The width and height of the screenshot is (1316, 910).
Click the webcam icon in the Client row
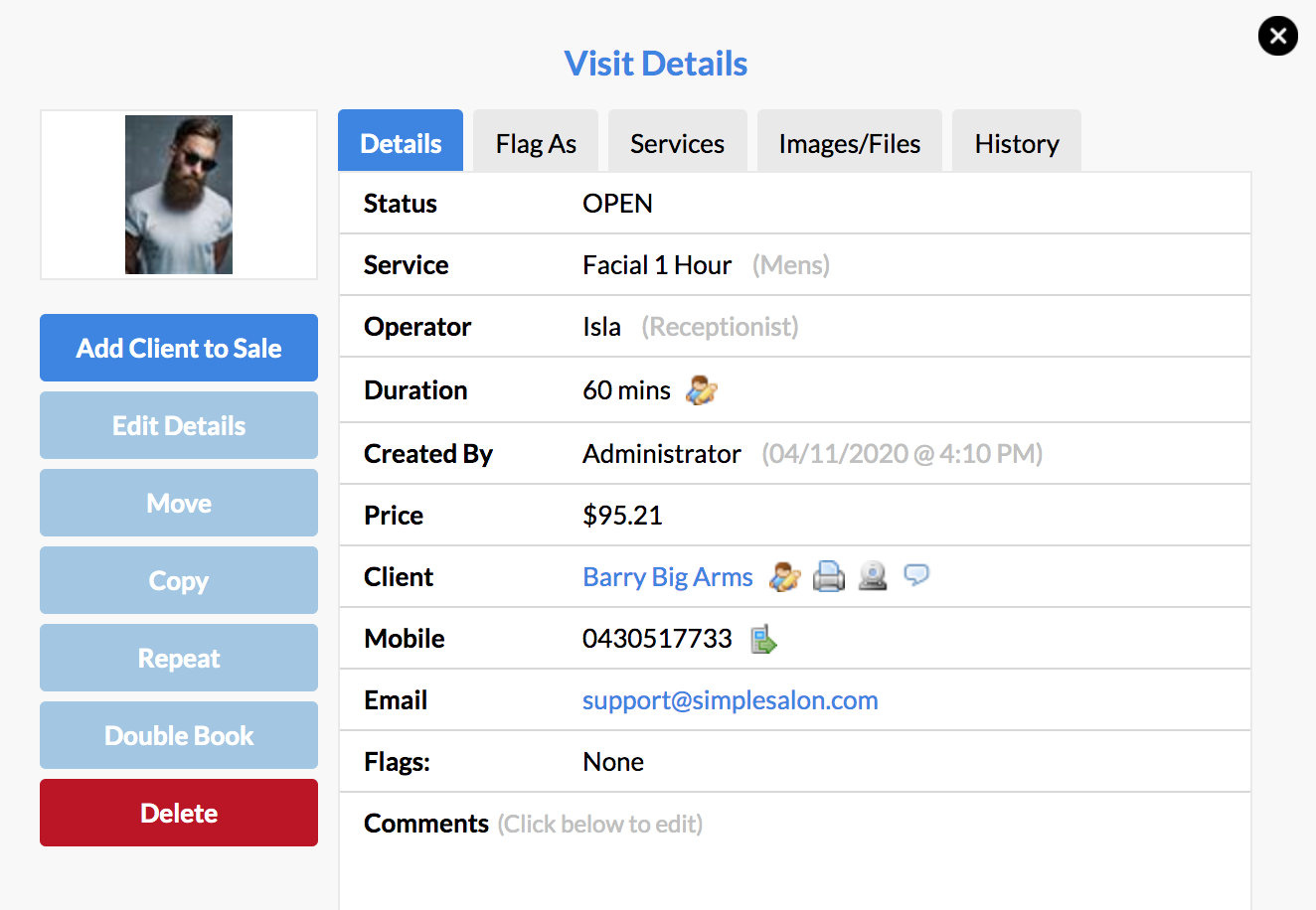point(873,577)
